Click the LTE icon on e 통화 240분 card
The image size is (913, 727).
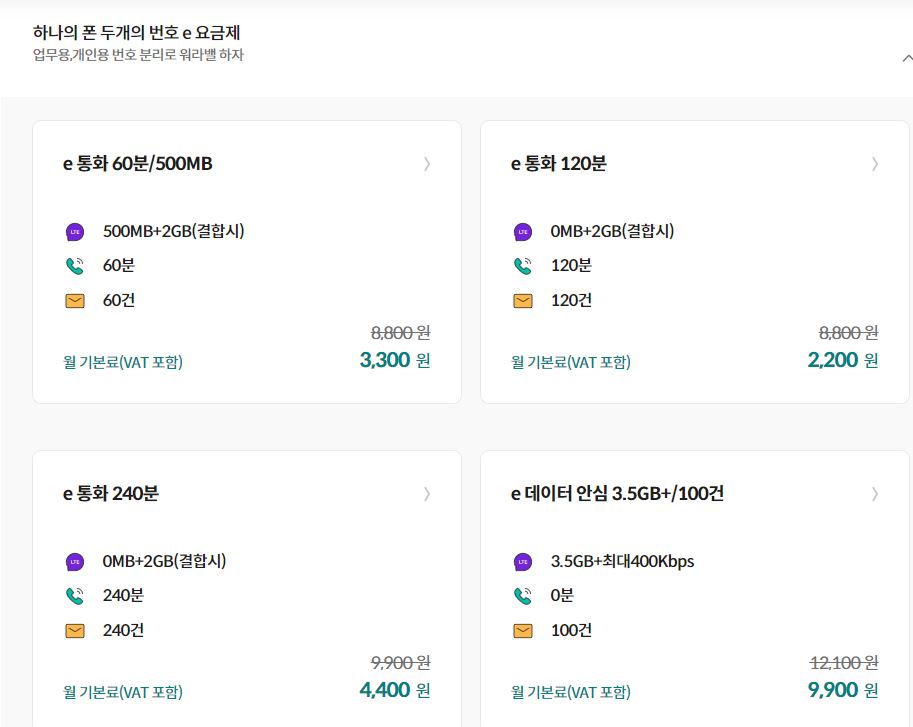[x=74, y=561]
